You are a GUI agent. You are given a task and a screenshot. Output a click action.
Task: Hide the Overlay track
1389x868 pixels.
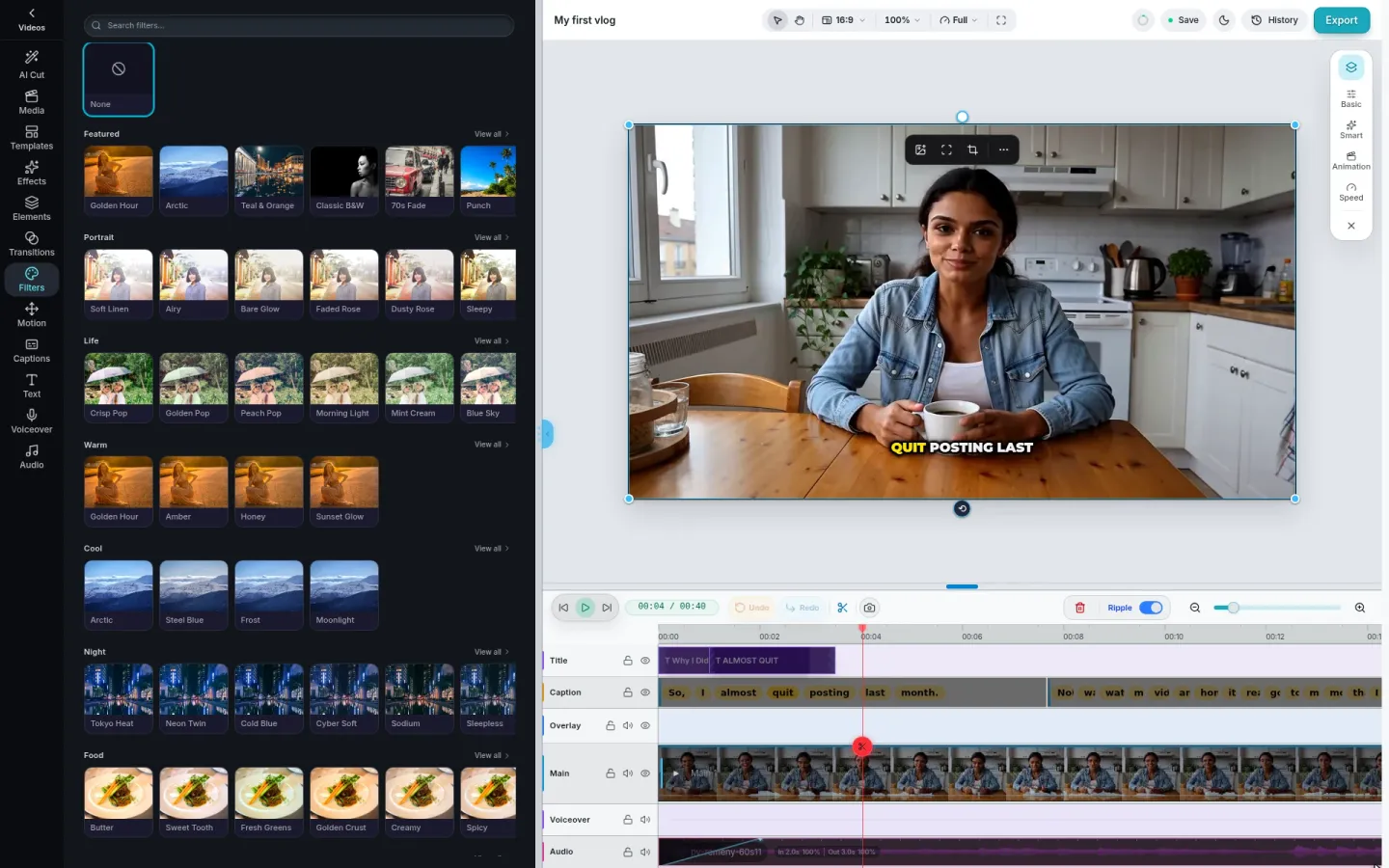point(645,725)
